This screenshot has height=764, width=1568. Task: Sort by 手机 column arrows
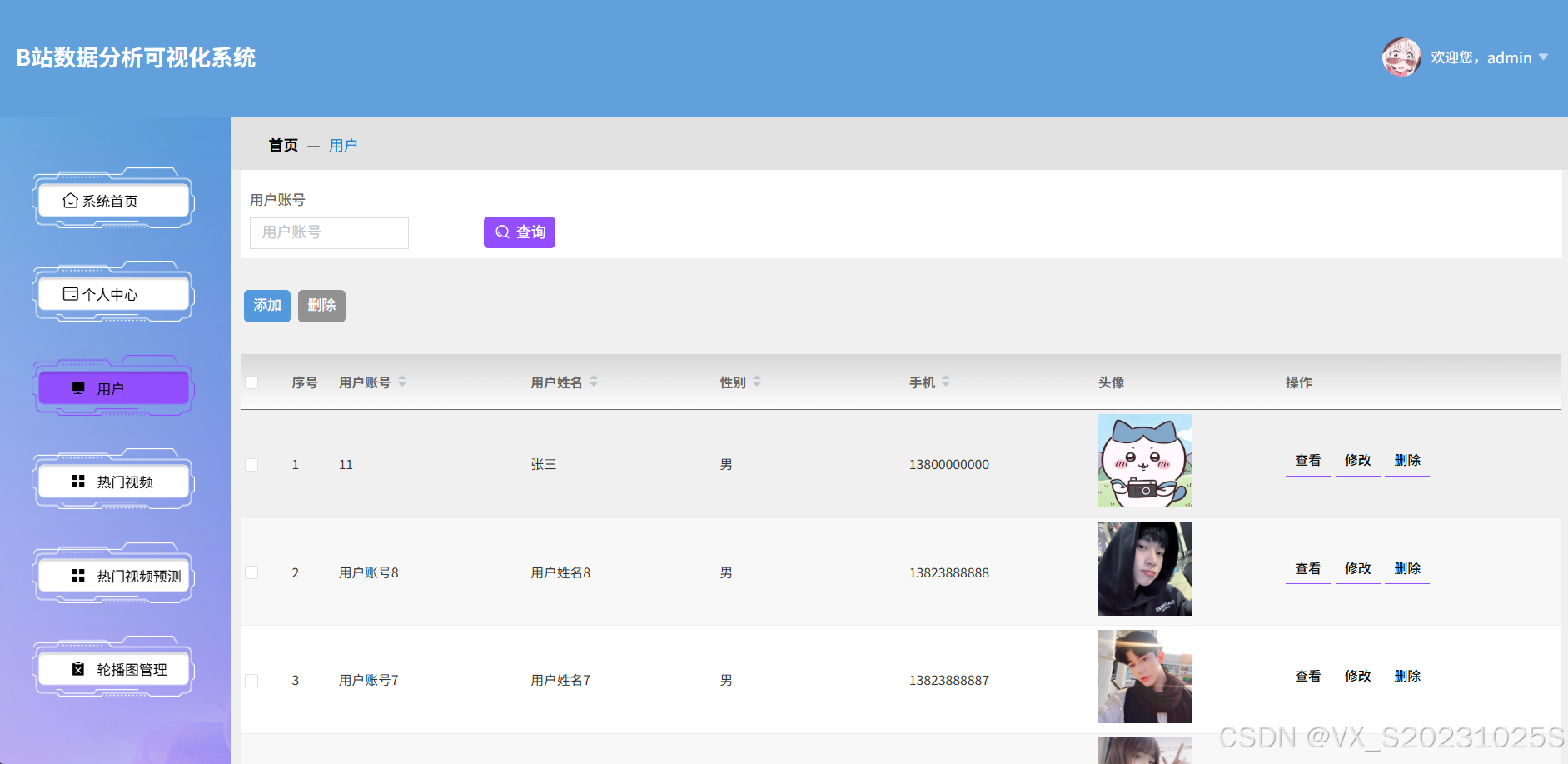946,382
